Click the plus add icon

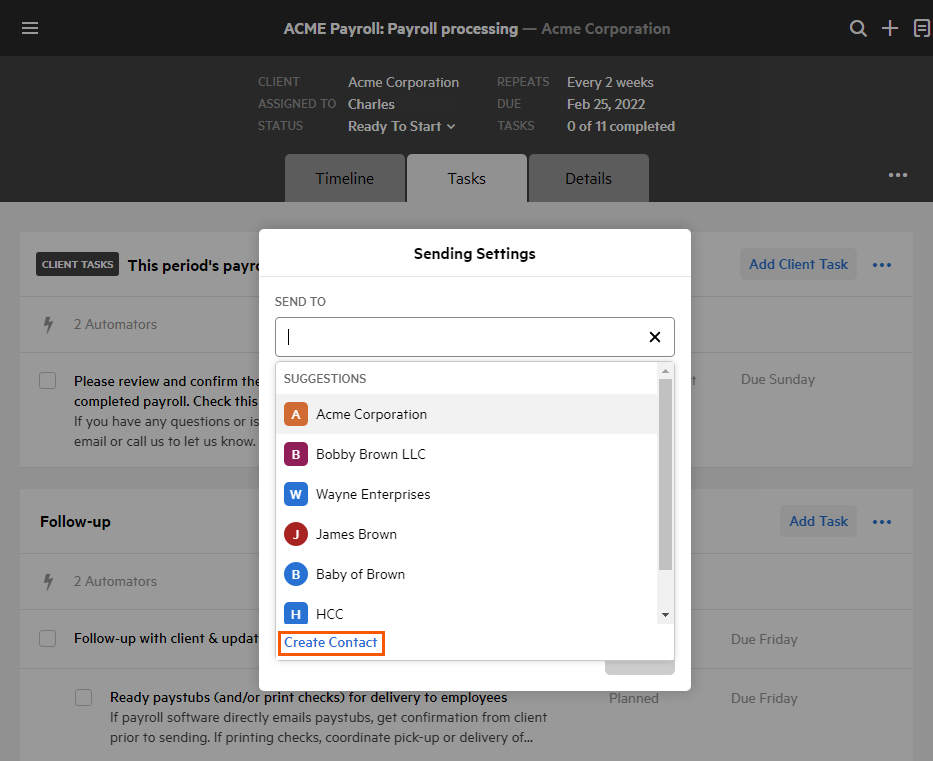point(890,28)
